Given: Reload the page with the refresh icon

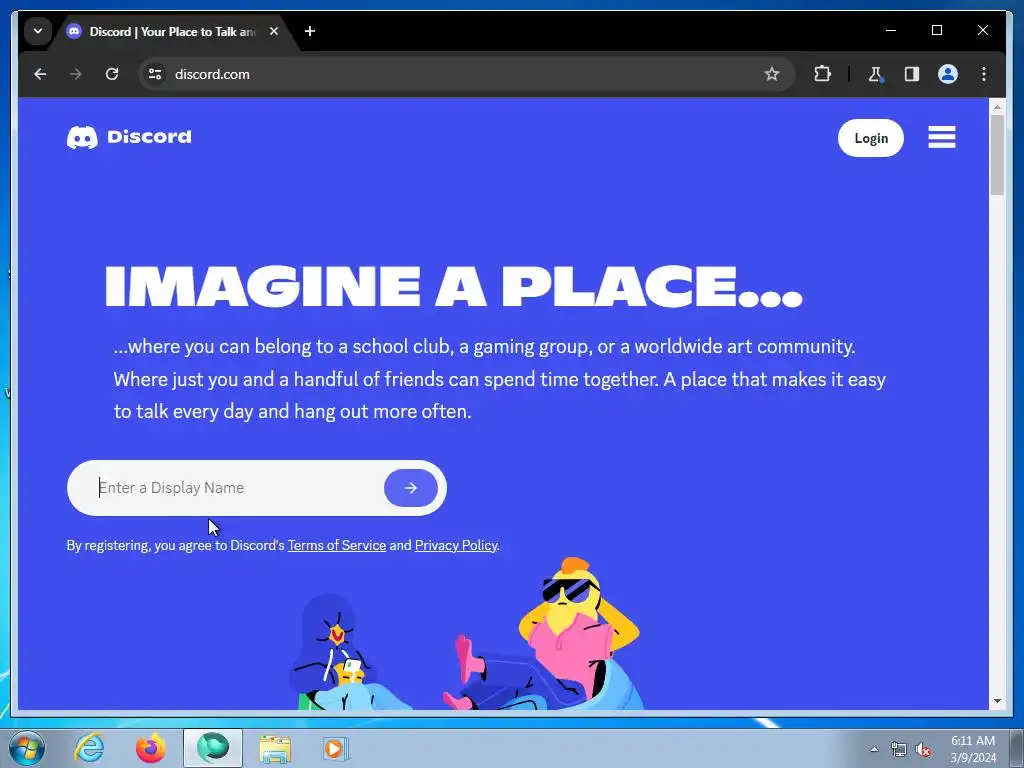Looking at the screenshot, I should click(112, 74).
